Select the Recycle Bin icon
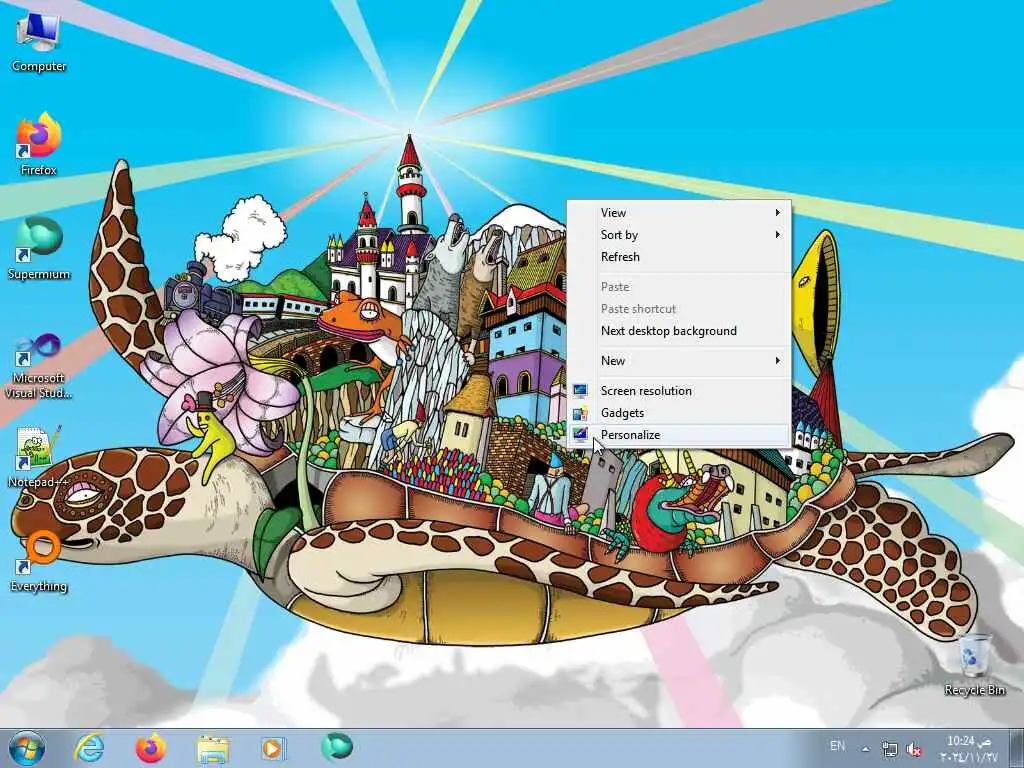 click(x=974, y=664)
